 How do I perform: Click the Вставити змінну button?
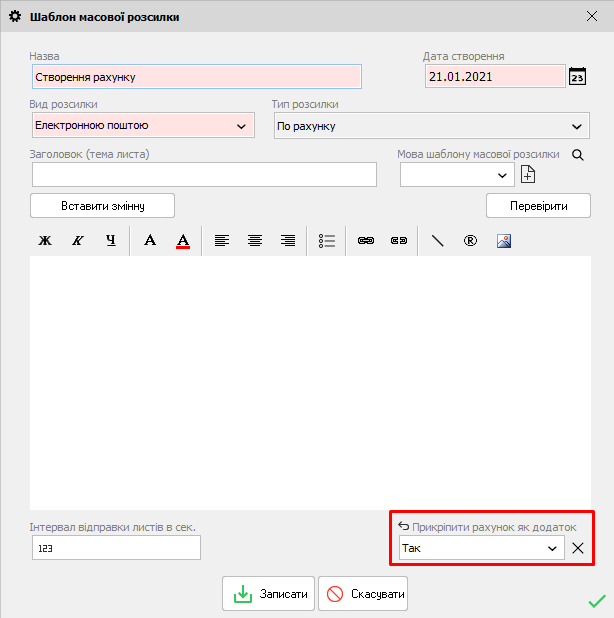103,205
